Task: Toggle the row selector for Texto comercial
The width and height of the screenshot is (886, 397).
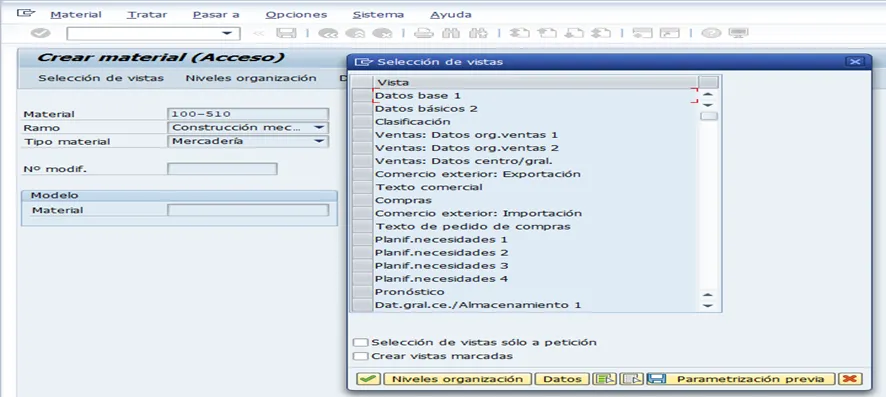Action: [x=362, y=187]
